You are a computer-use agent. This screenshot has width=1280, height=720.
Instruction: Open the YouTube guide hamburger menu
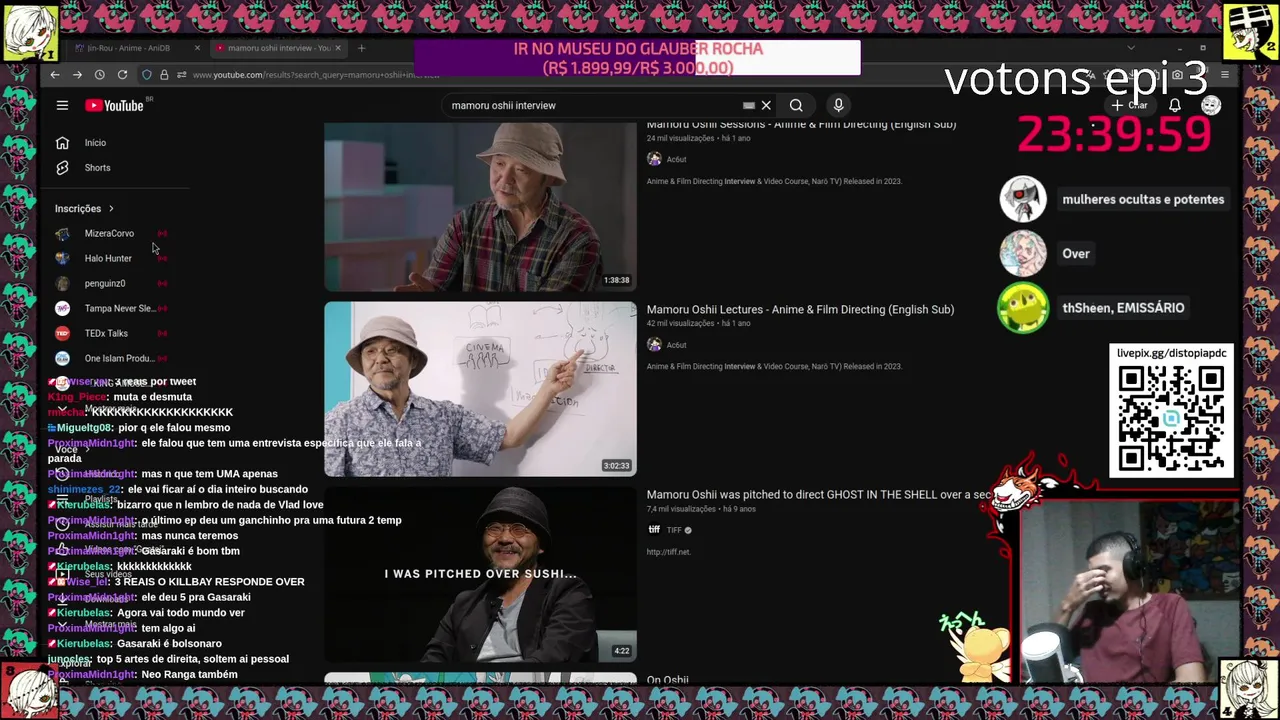(62, 105)
